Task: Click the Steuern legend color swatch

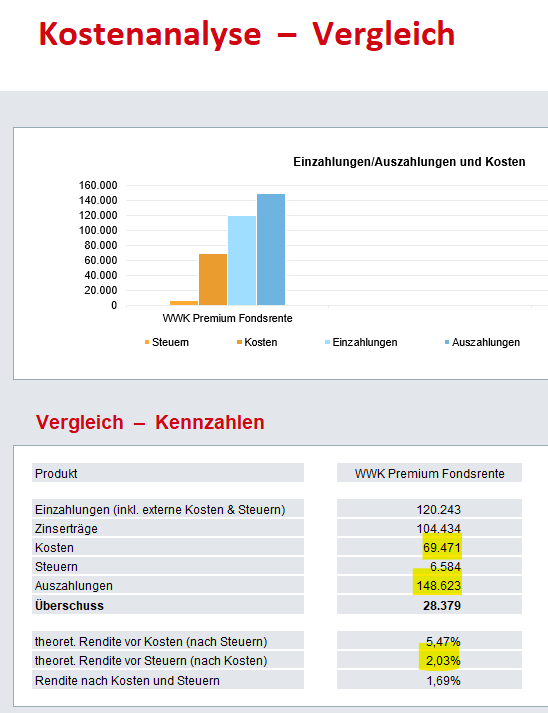Action: point(147,342)
